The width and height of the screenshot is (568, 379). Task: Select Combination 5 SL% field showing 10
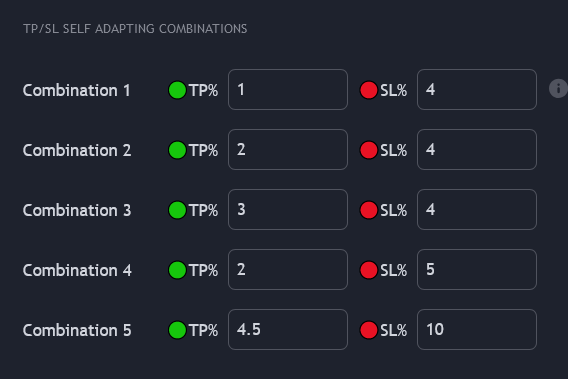point(477,329)
